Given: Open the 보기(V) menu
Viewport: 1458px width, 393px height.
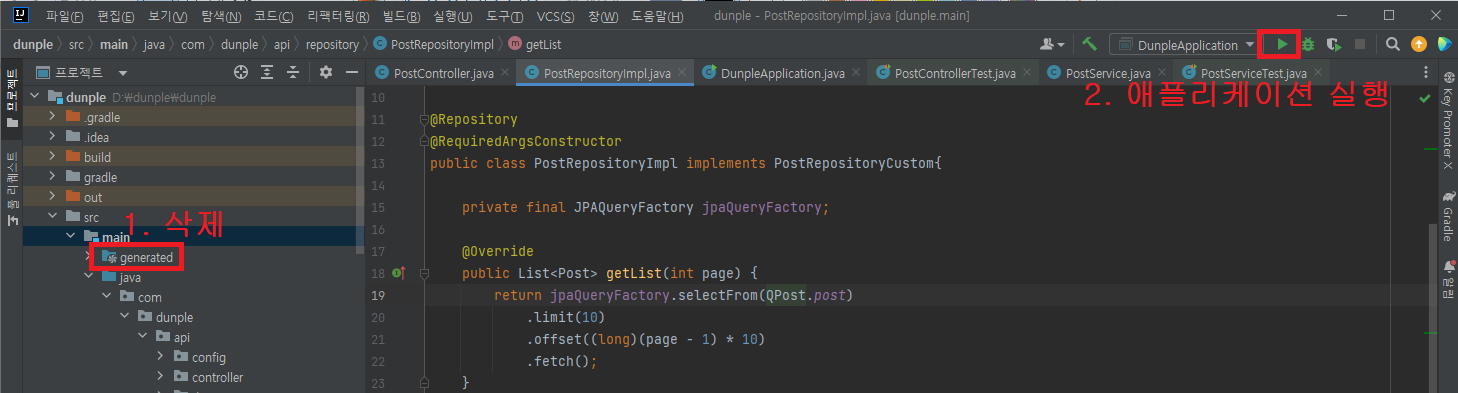Looking at the screenshot, I should tap(168, 16).
